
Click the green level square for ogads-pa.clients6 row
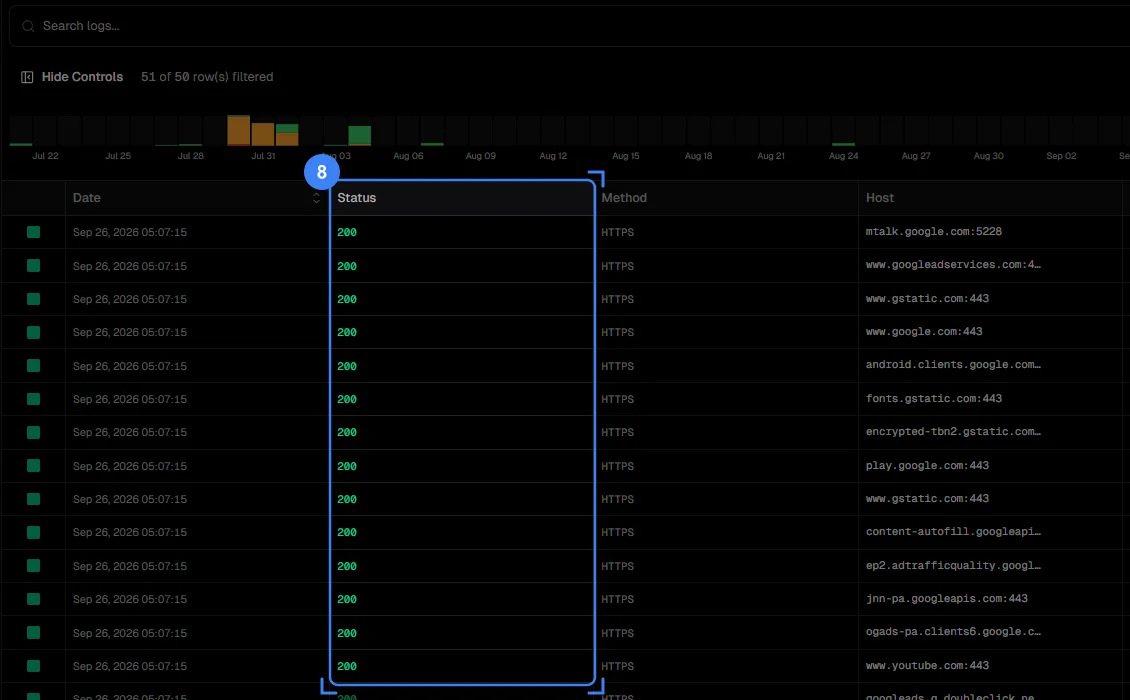(33, 632)
